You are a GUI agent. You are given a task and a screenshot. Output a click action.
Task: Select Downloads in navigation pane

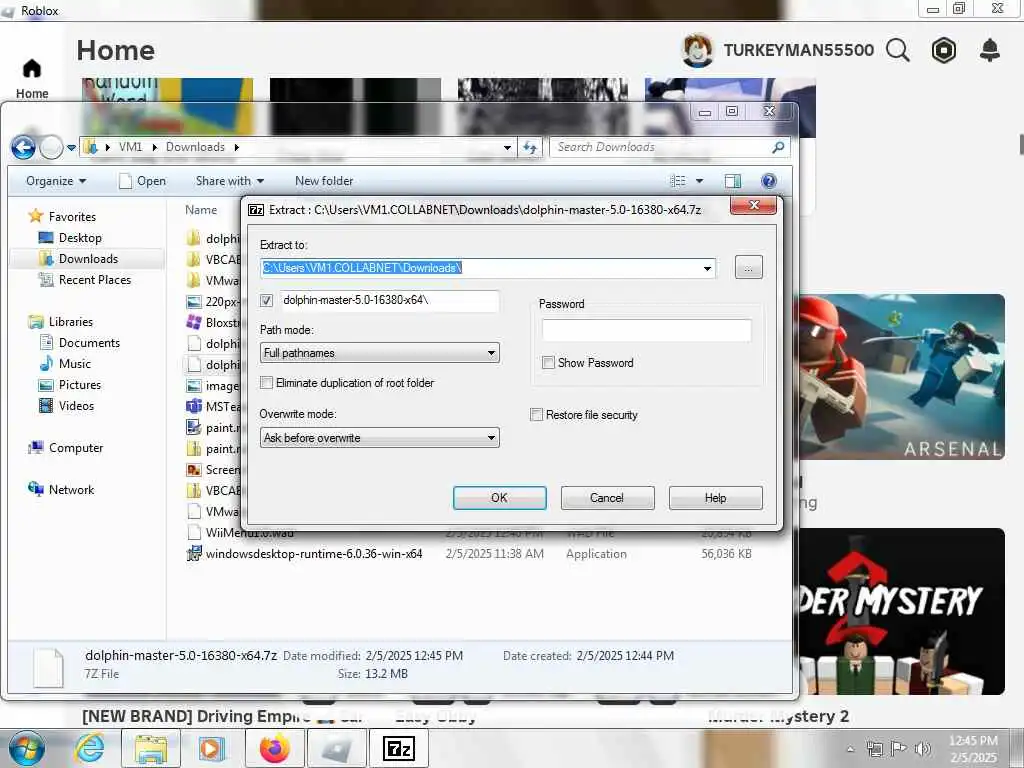(88, 259)
